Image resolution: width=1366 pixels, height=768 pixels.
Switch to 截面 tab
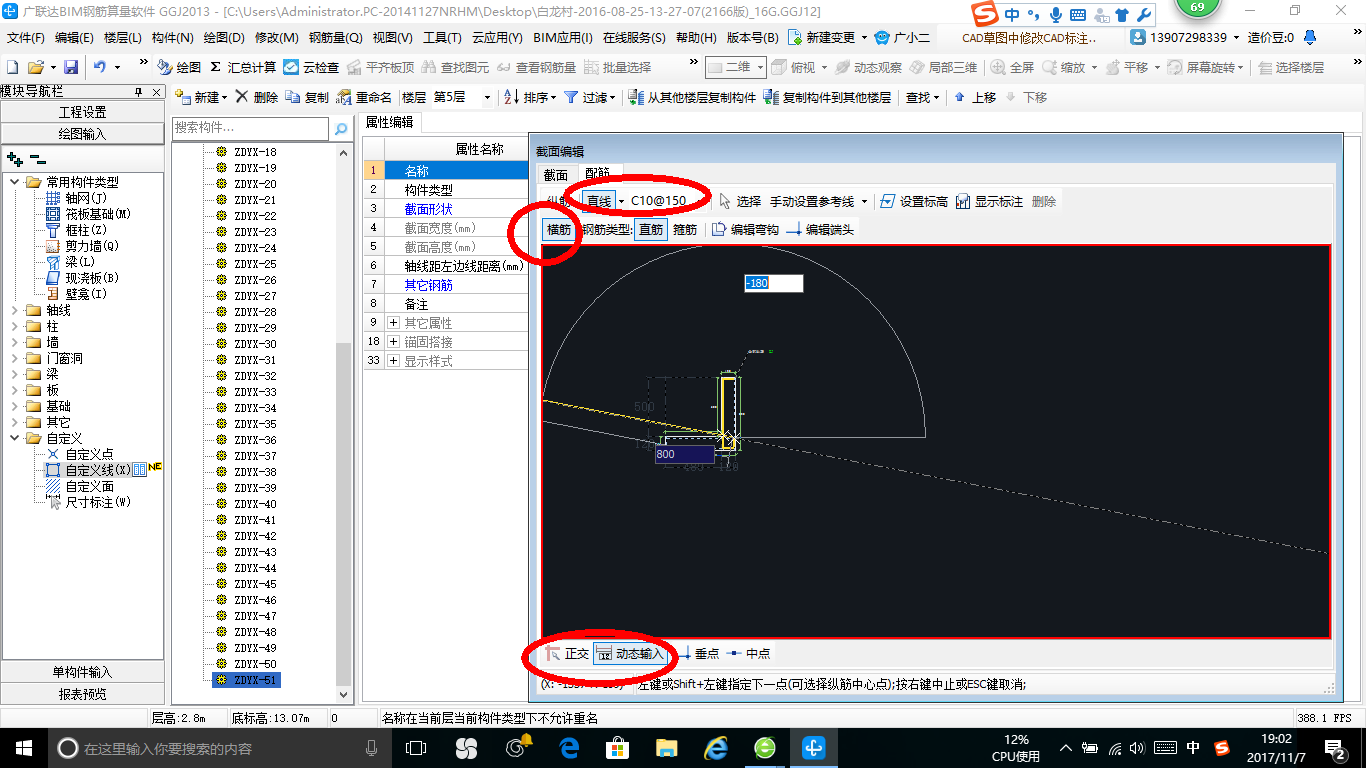(555, 174)
